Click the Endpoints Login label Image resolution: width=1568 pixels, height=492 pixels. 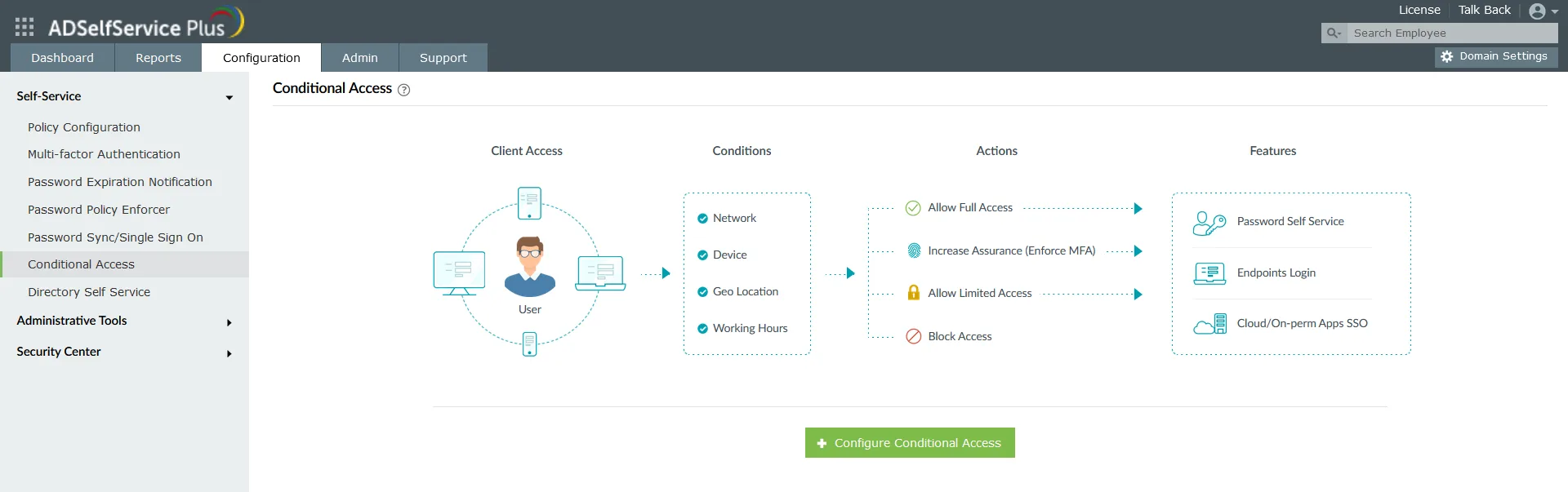tap(1276, 273)
